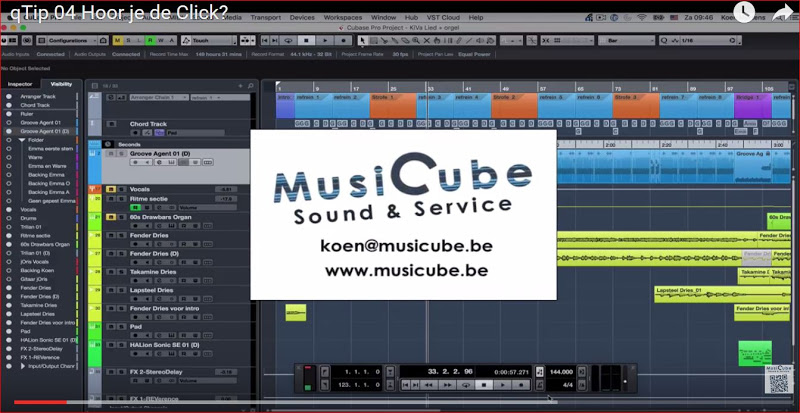
Task: Expand the Folder item in Visibility list
Action: tap(22, 140)
